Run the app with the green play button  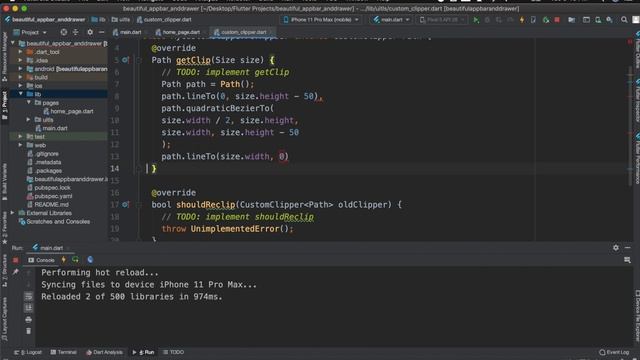coord(476,20)
